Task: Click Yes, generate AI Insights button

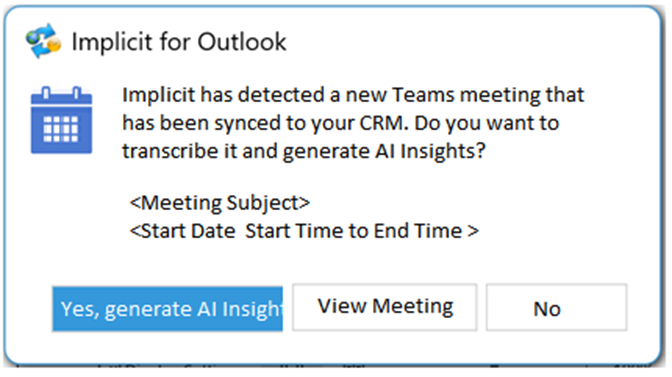Action: point(168,309)
